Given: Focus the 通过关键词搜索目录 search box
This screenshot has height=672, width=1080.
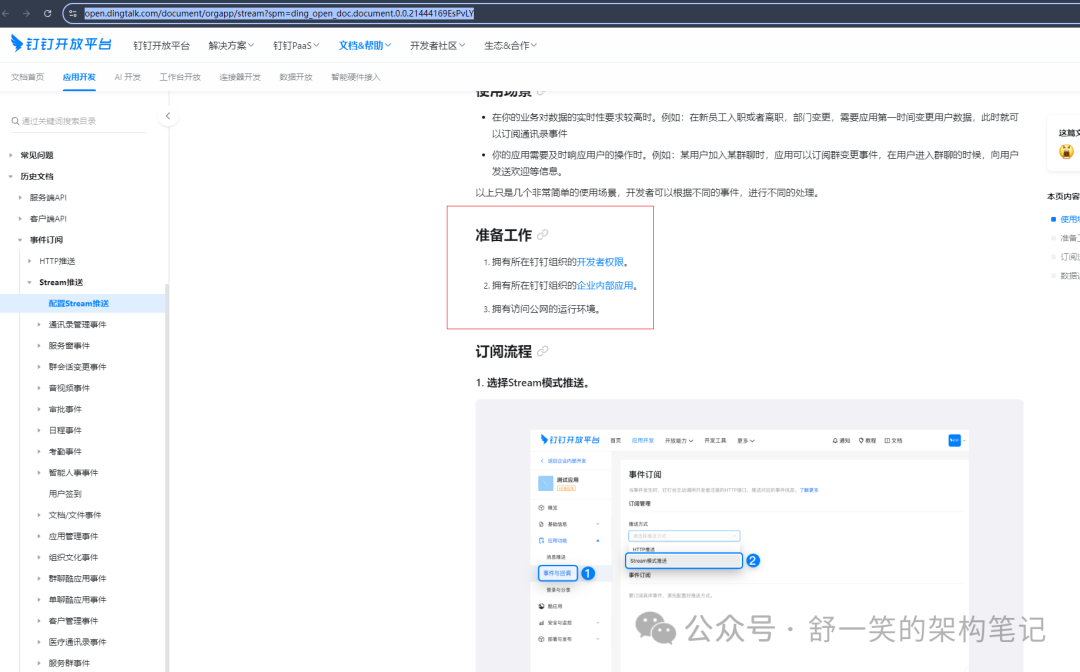Looking at the screenshot, I should click(79, 121).
